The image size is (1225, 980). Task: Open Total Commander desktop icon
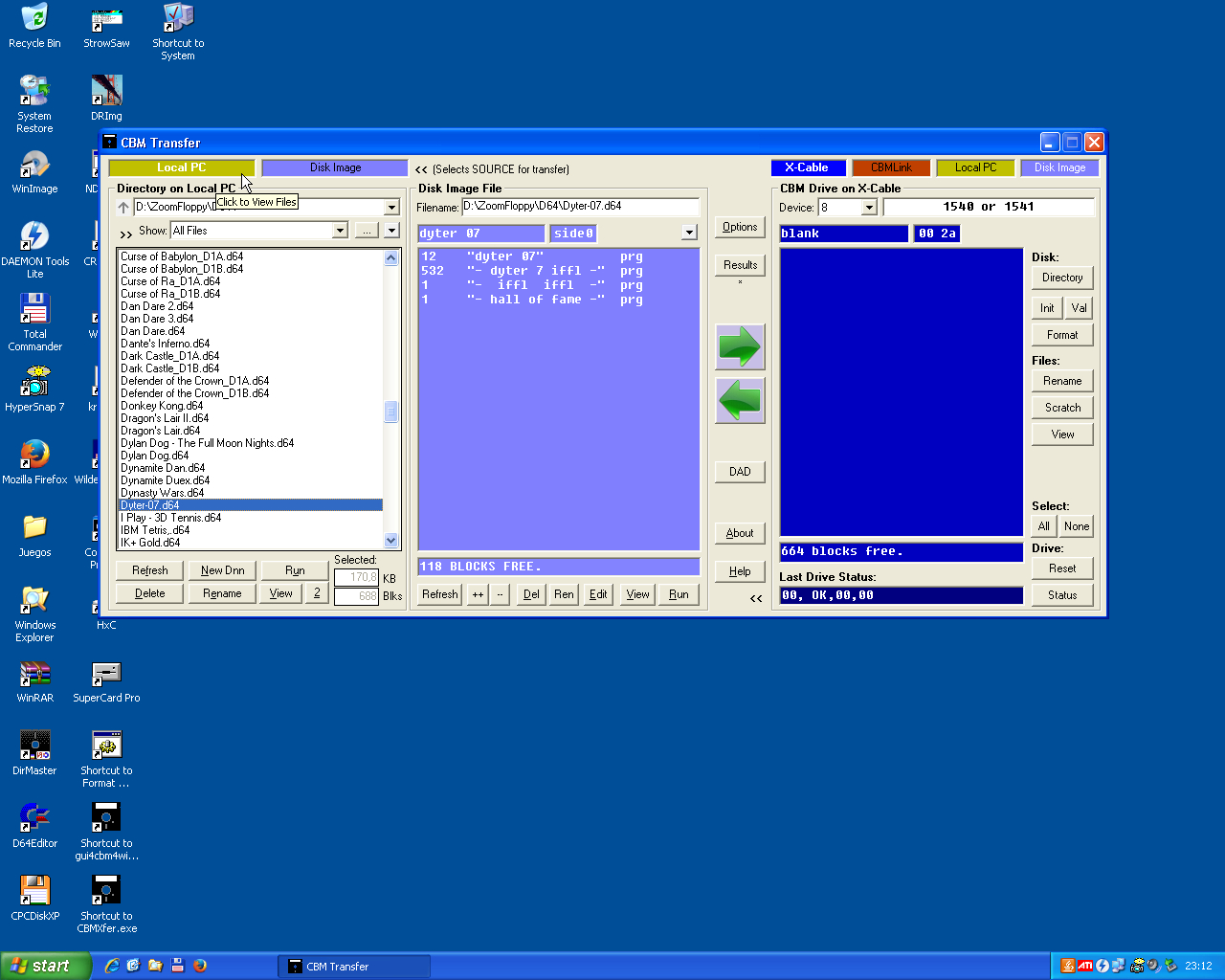coord(34,323)
